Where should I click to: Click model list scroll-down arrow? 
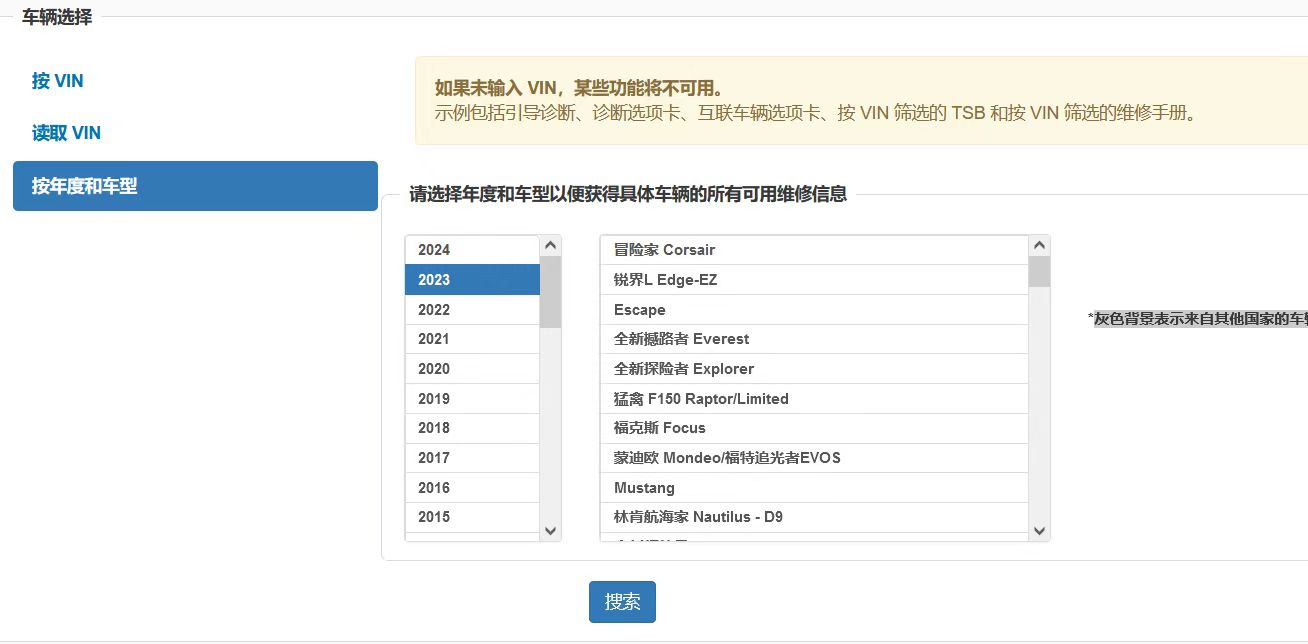click(x=1039, y=531)
